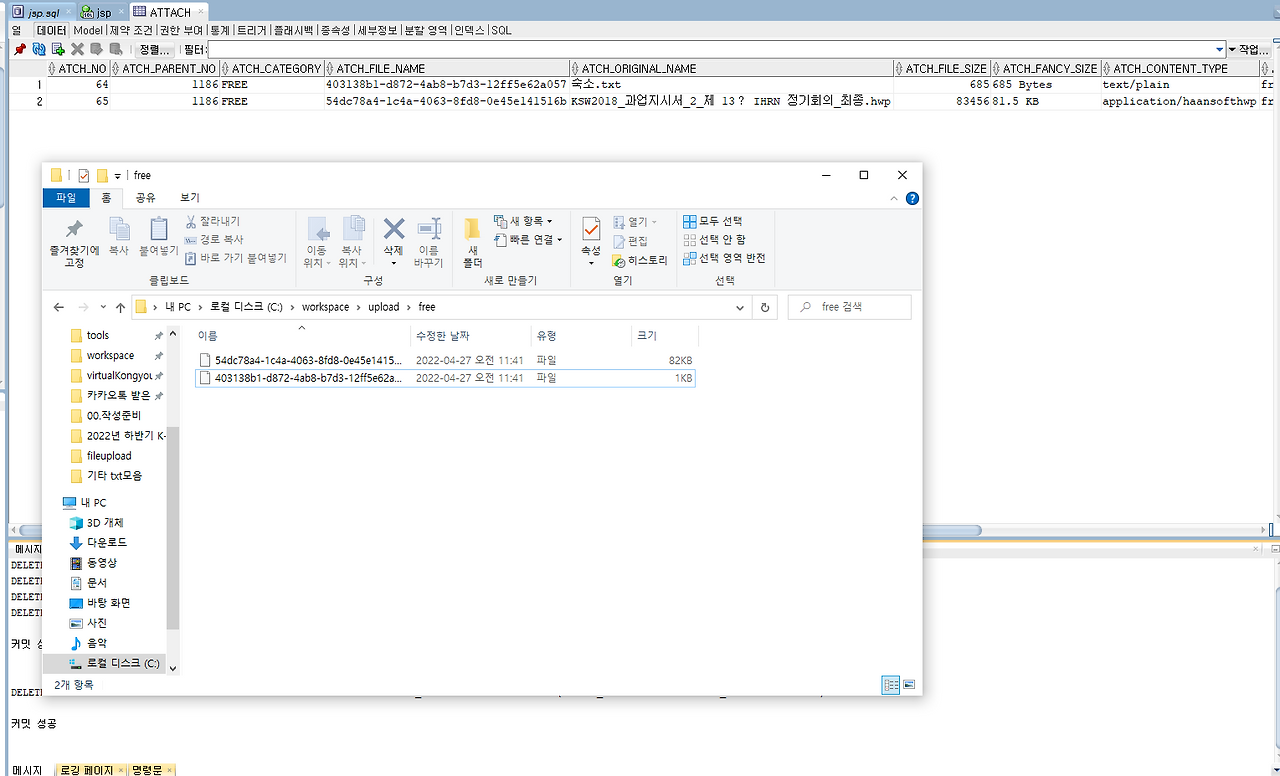Click the 정렬... (Sort) button
The image size is (1280, 776).
155,47
